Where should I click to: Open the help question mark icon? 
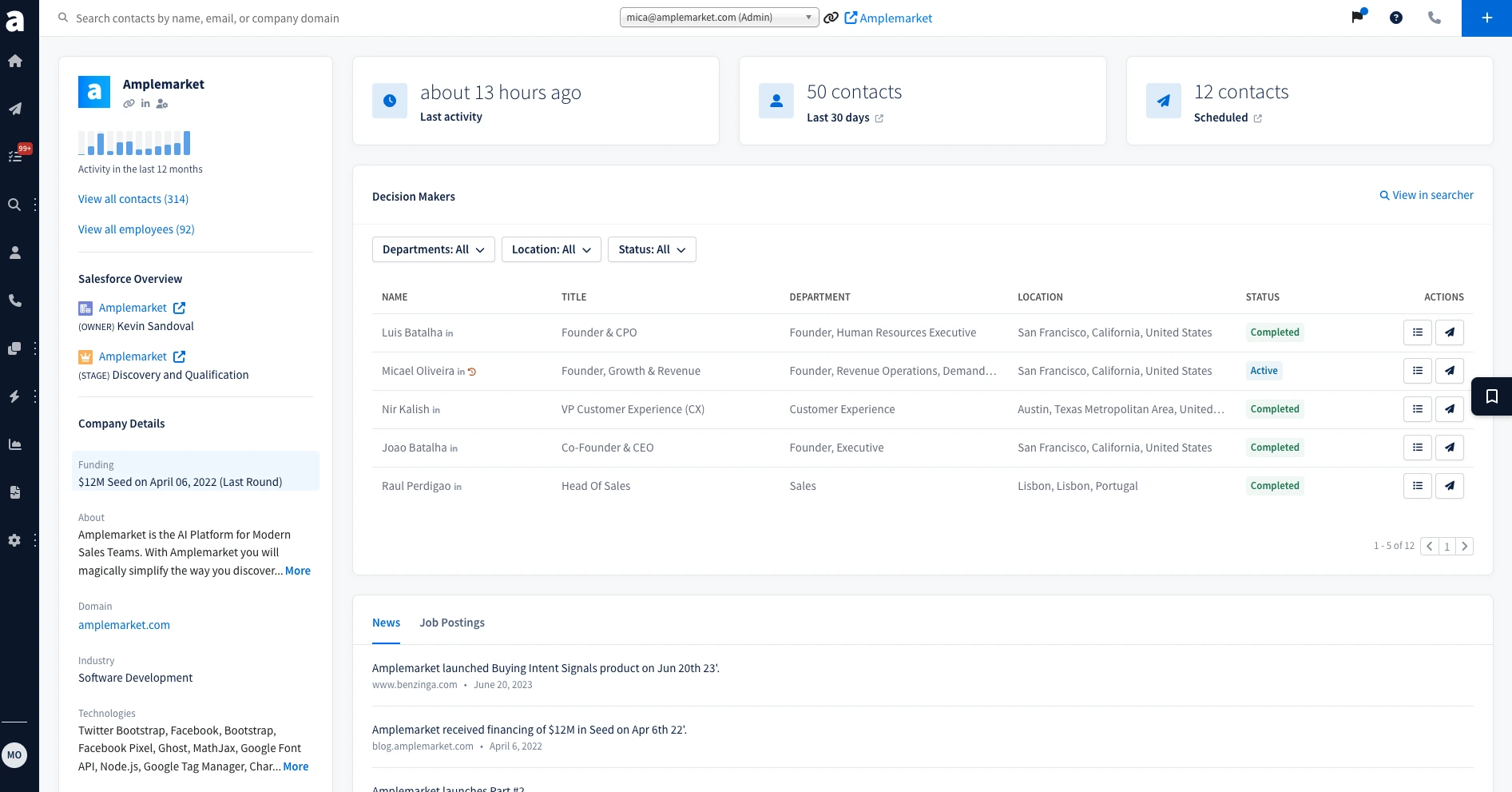point(1396,18)
